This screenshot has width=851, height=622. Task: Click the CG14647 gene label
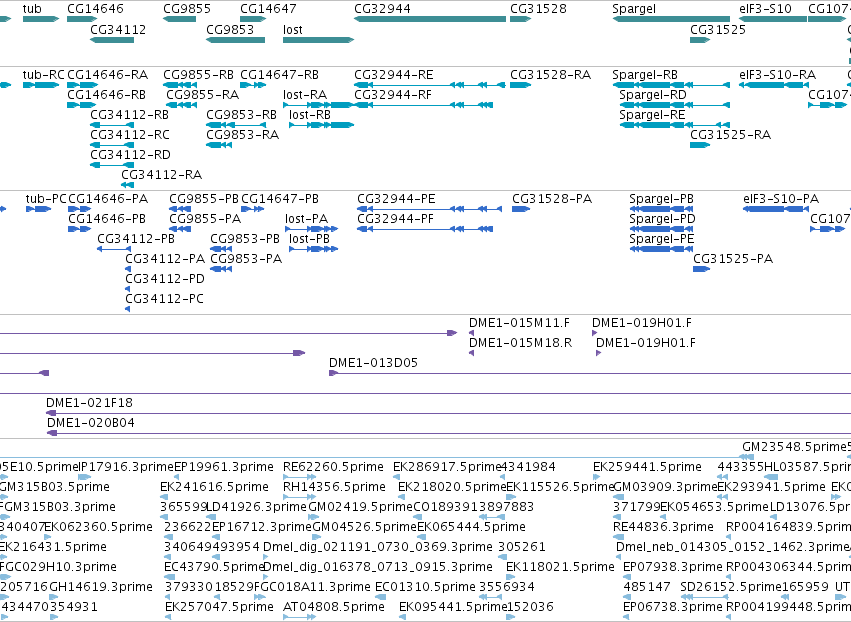[x=269, y=9]
